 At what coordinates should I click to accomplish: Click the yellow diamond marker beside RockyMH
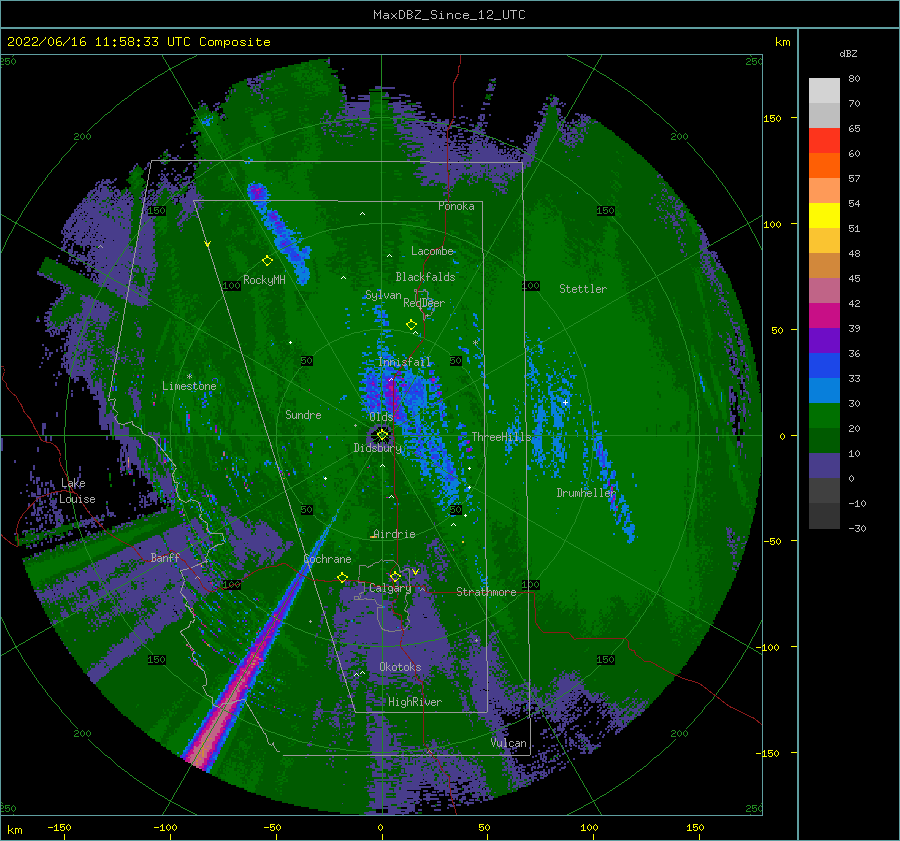pyautogui.click(x=267, y=261)
